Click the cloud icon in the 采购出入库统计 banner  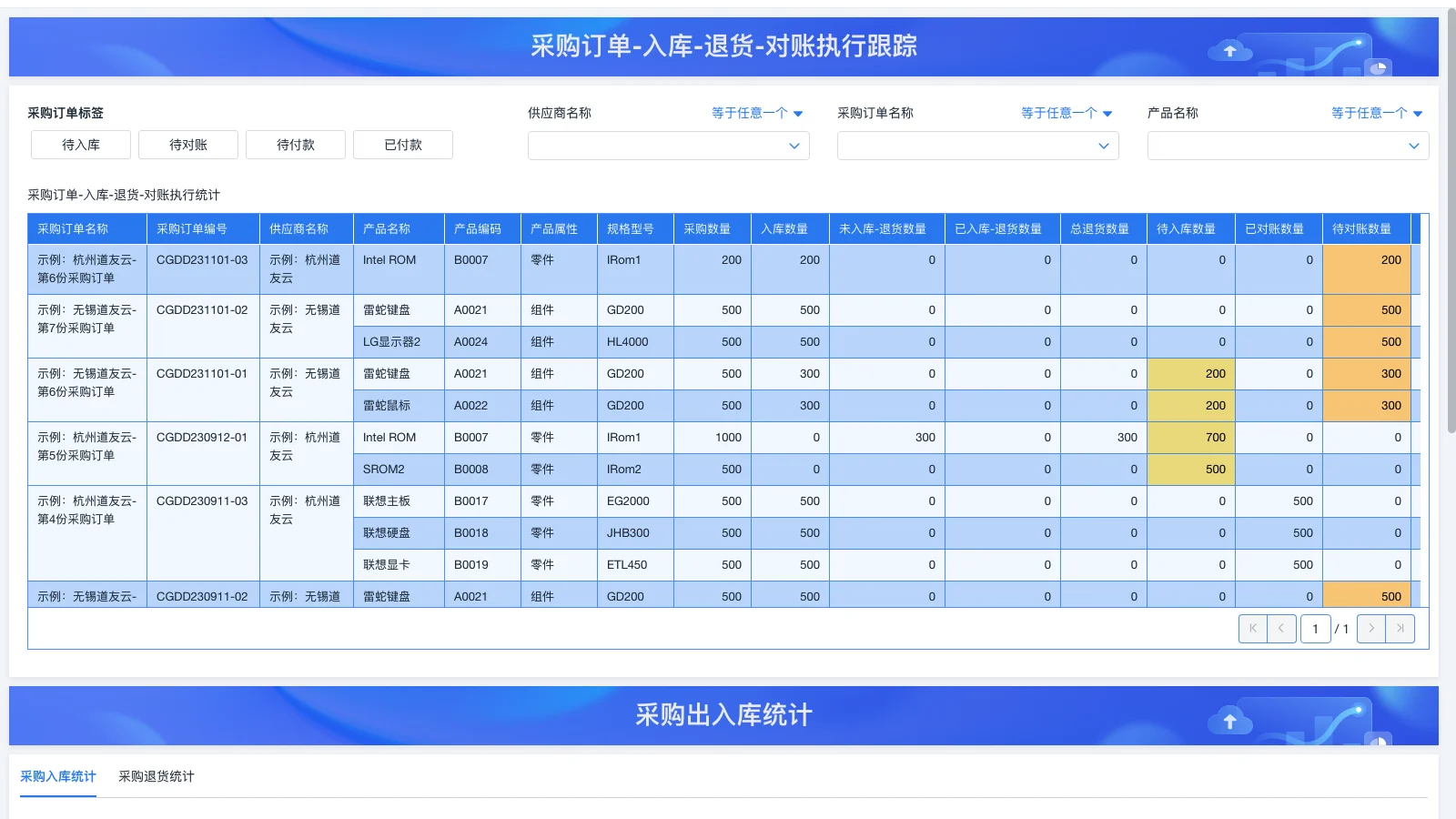point(1230,720)
